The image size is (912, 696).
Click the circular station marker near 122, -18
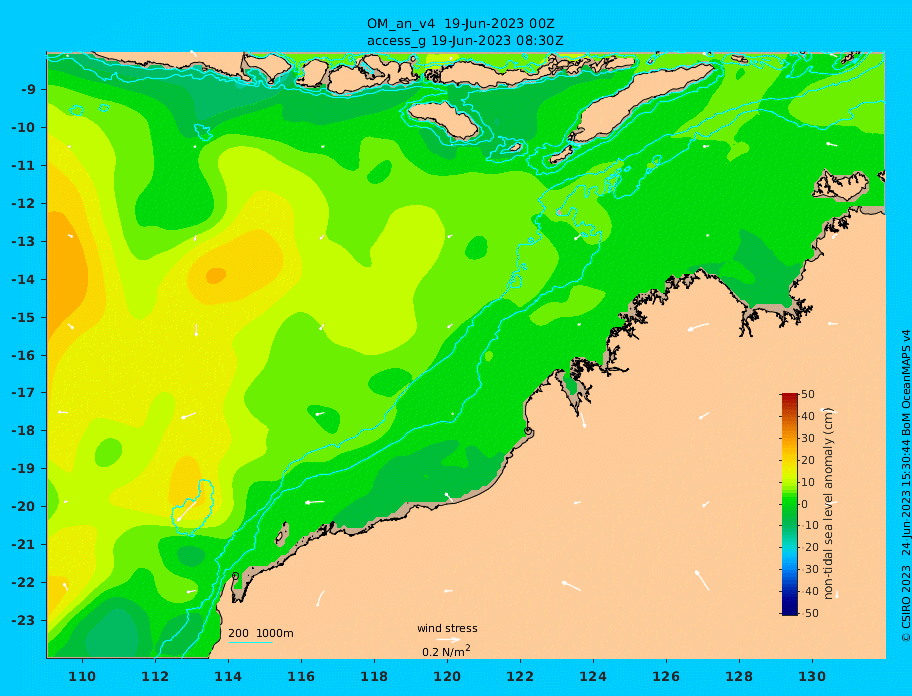(528, 431)
